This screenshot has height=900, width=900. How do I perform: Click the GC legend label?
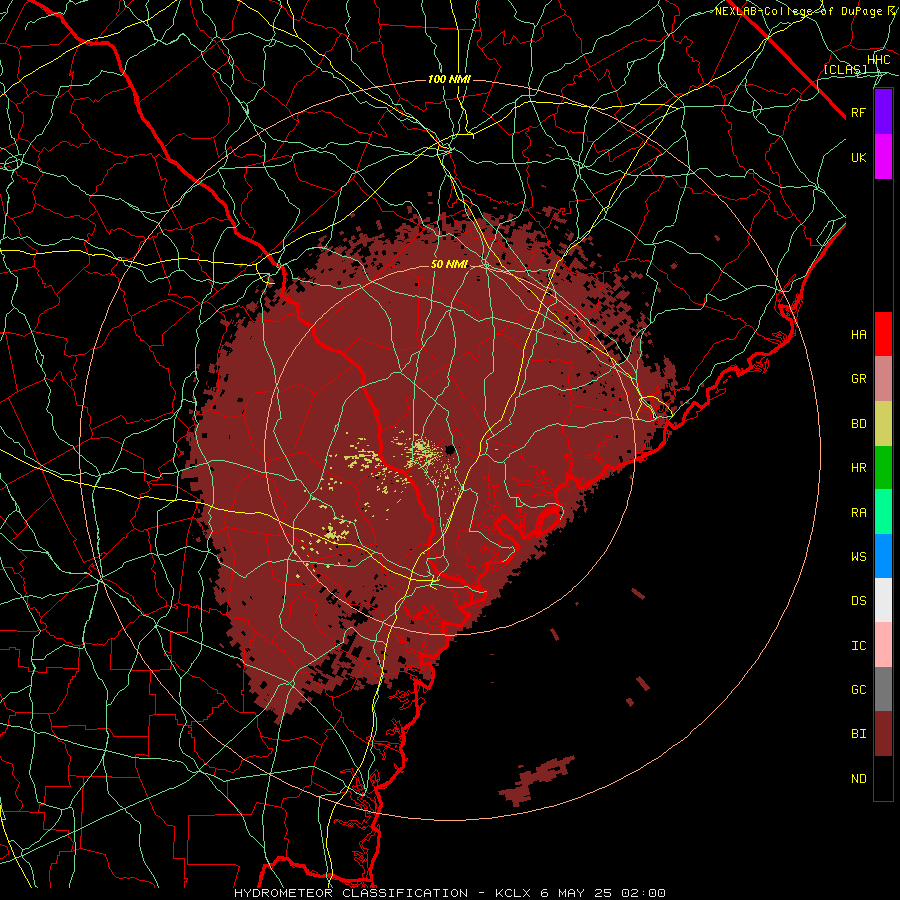point(859,690)
